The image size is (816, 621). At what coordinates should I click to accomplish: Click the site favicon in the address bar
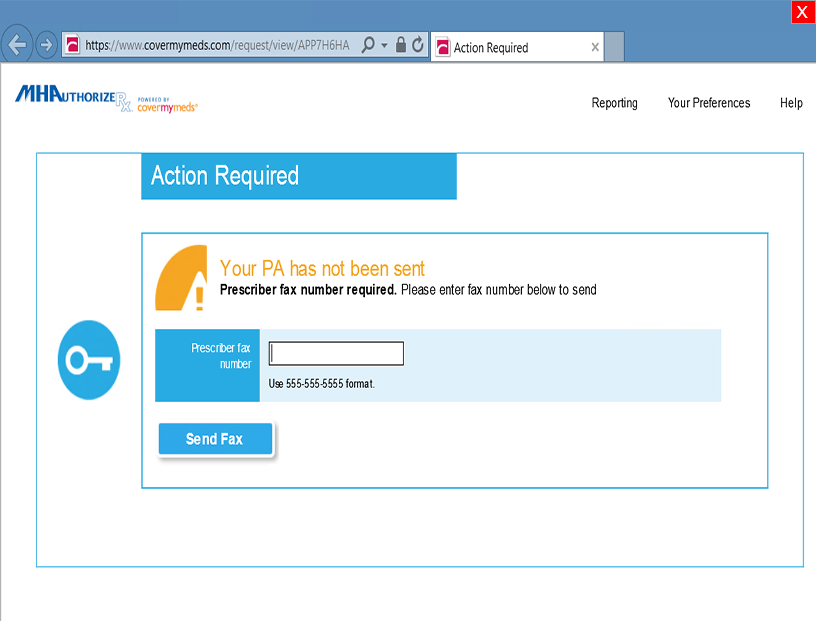pyautogui.click(x=72, y=45)
